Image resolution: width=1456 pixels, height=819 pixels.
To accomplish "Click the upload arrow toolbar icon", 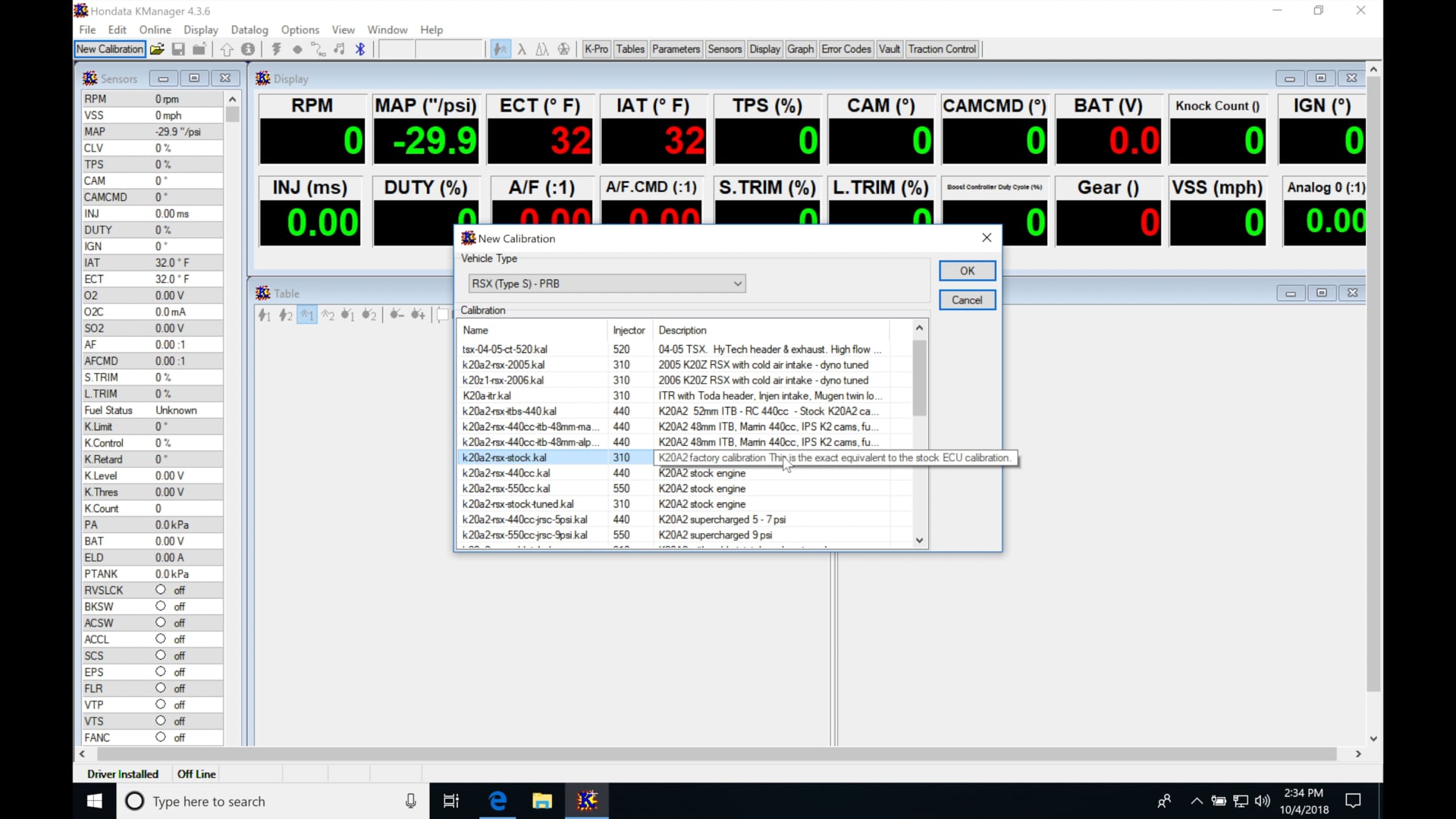I will click(227, 49).
